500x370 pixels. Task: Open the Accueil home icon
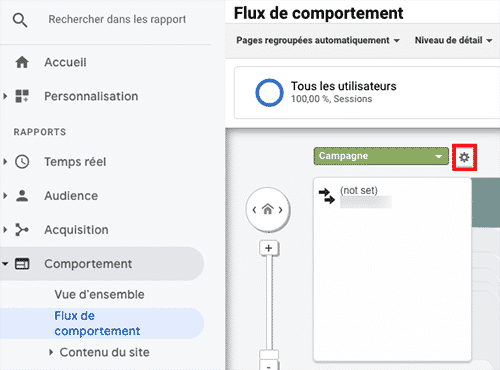click(x=22, y=62)
